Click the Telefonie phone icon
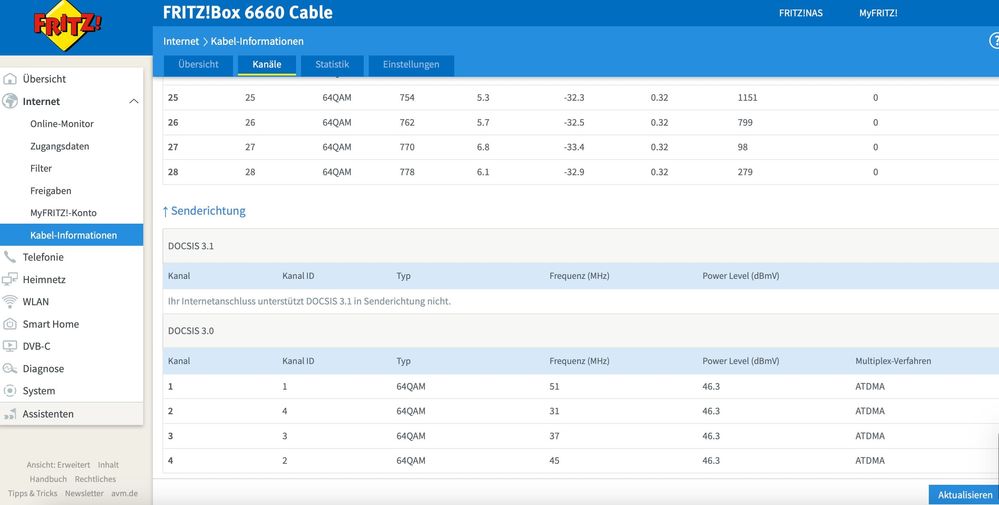Viewport: 999px width, 505px height. pyautogui.click(x=11, y=257)
